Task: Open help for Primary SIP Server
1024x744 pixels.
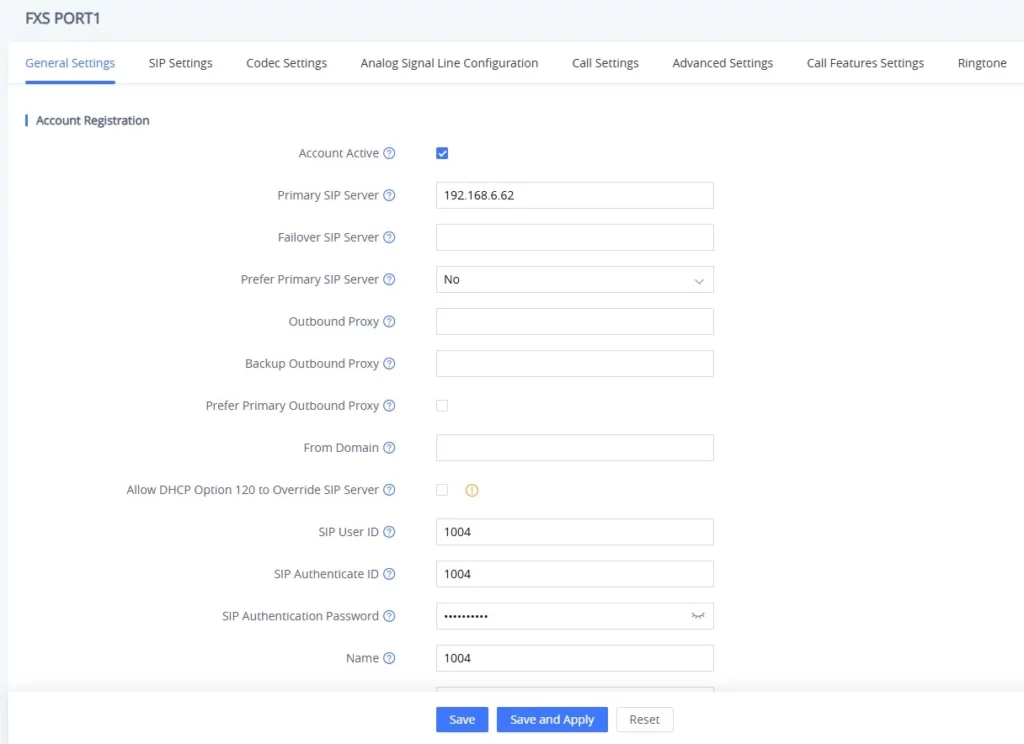Action: (x=389, y=195)
